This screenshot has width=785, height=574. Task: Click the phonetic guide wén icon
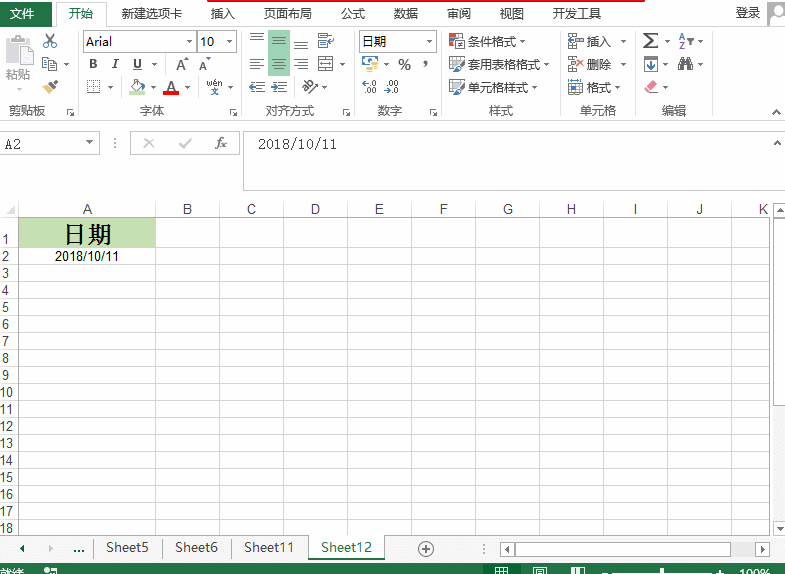(x=214, y=87)
